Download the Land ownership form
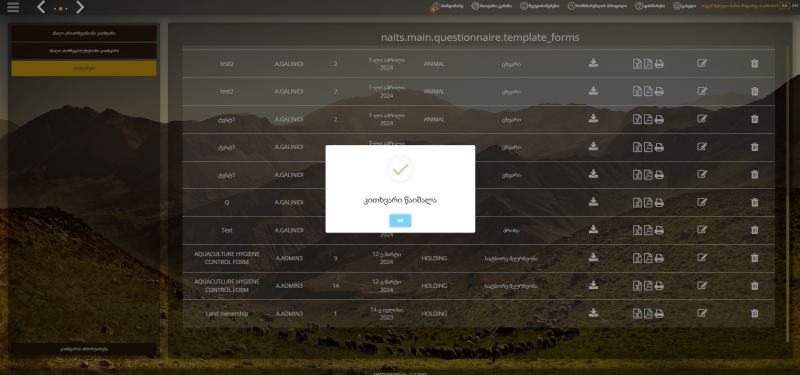The image size is (800, 375). tap(593, 312)
